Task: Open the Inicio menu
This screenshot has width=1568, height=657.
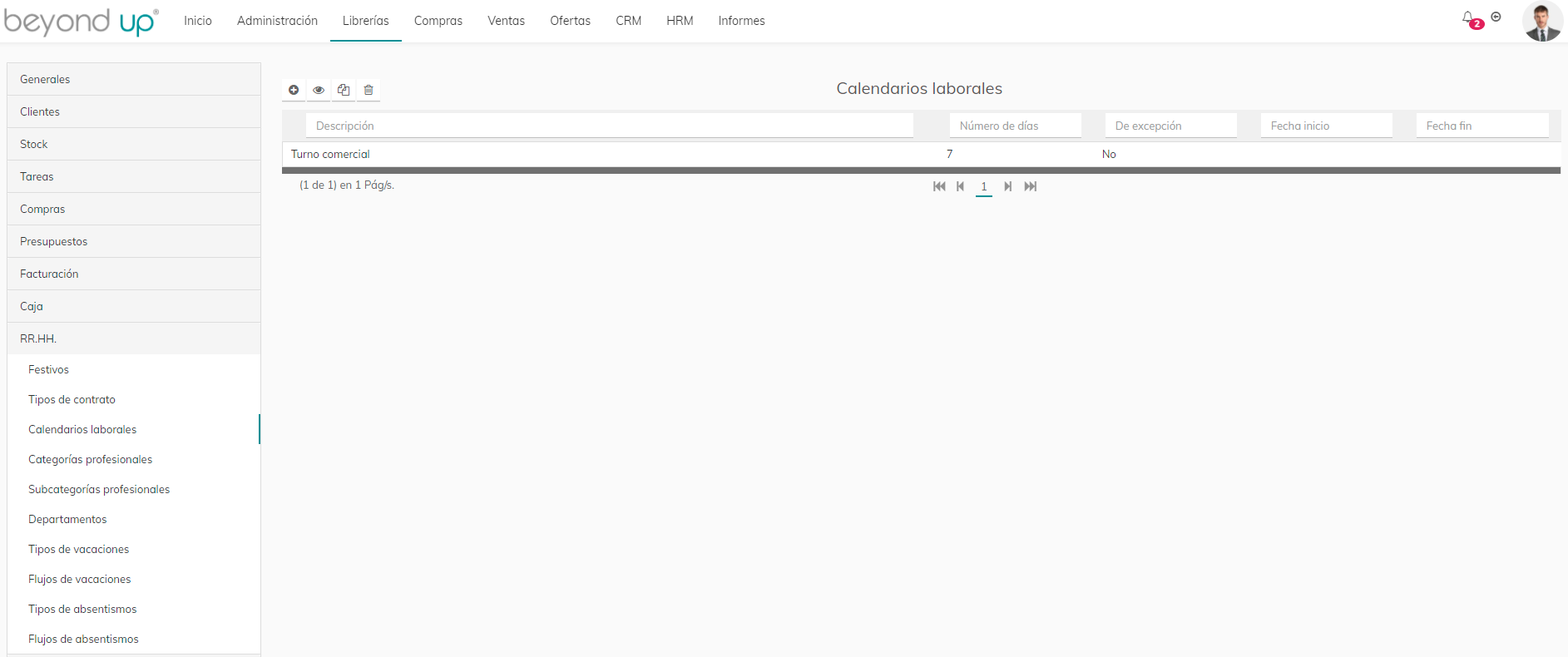Action: coord(198,21)
